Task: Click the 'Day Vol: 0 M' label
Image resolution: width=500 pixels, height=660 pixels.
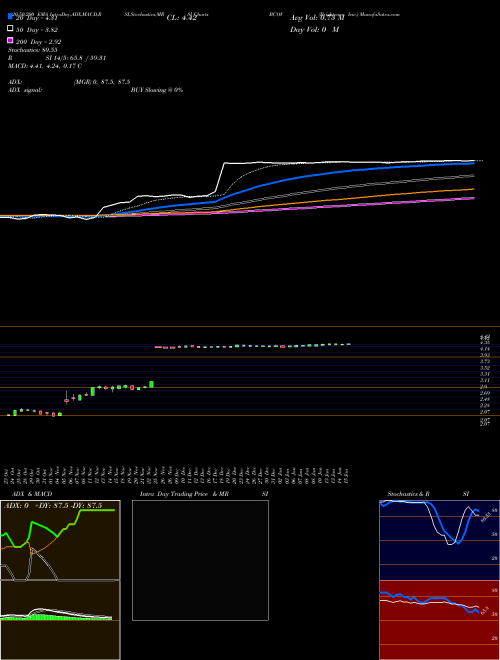Action: (314, 30)
